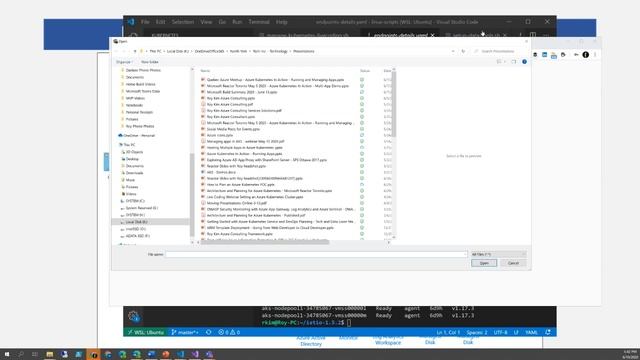Viewport: 640px width, 360px height.
Task: Select Music folder under This PC
Action: click(x=130, y=180)
